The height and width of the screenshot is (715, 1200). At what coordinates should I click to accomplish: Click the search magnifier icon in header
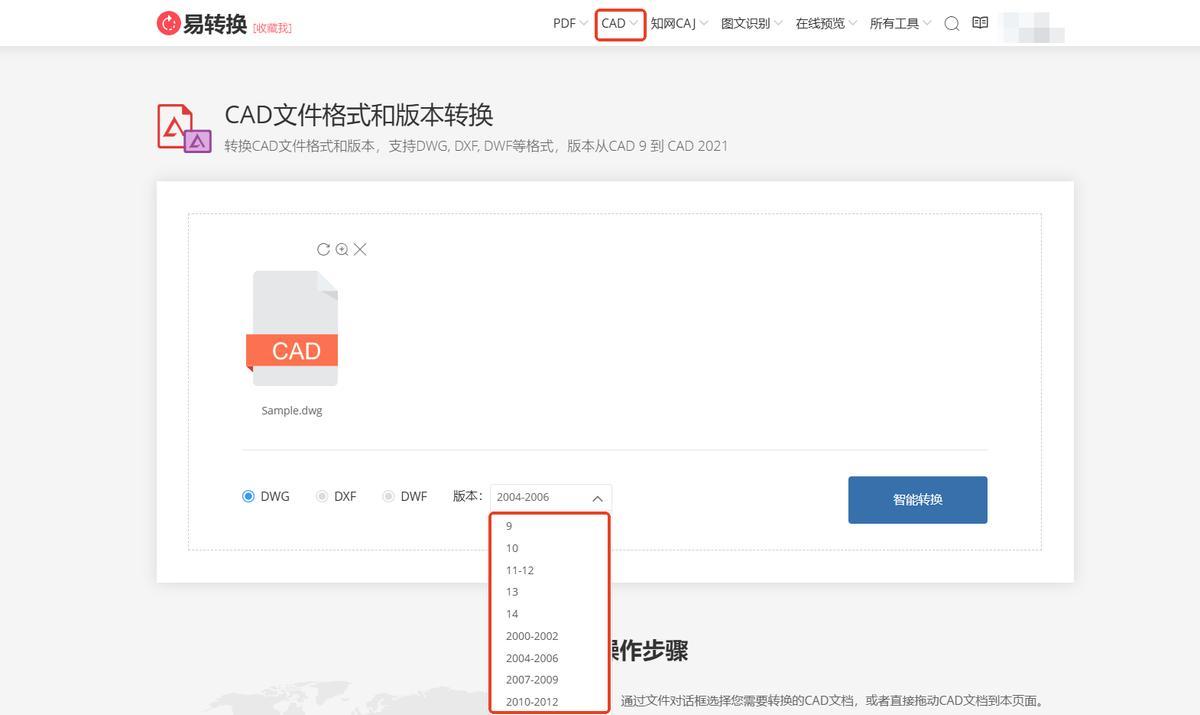coord(952,23)
